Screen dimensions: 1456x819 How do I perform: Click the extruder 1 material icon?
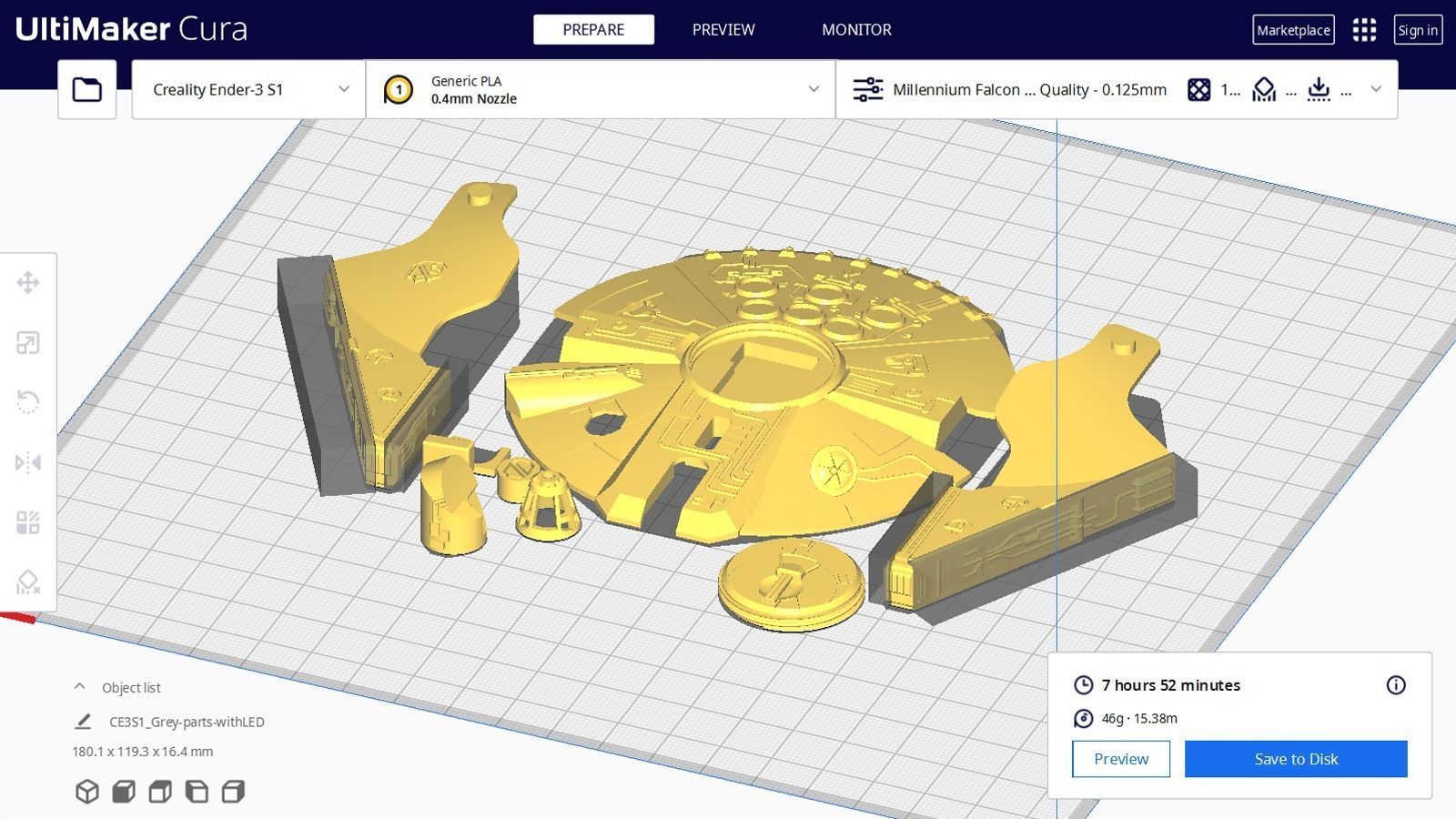(x=398, y=89)
